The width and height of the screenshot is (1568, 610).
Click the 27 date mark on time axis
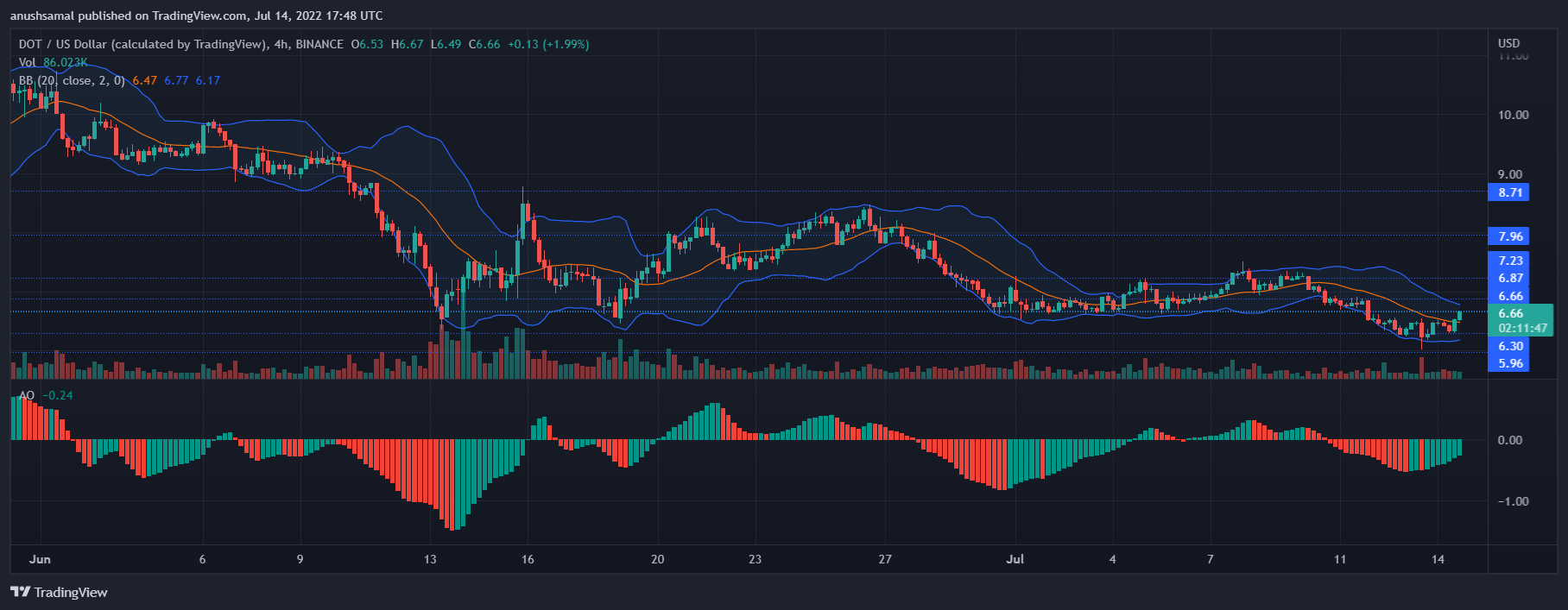point(884,559)
